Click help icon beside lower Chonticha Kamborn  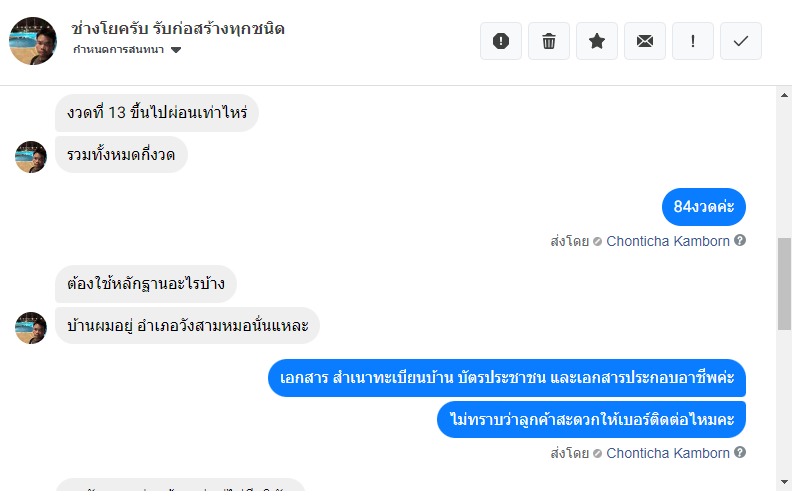[741, 453]
